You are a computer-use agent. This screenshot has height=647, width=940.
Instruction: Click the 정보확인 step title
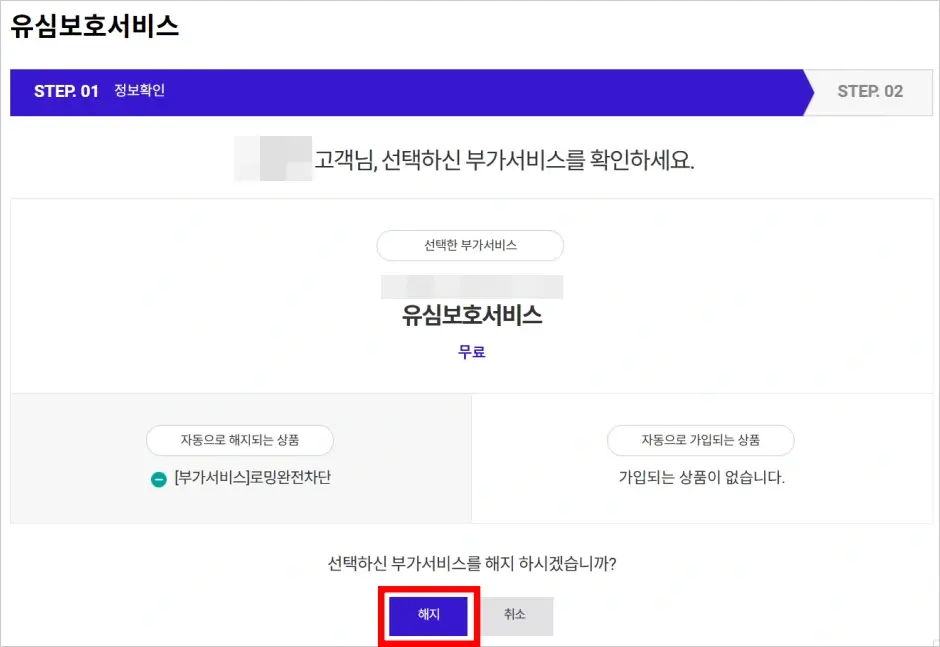(139, 91)
